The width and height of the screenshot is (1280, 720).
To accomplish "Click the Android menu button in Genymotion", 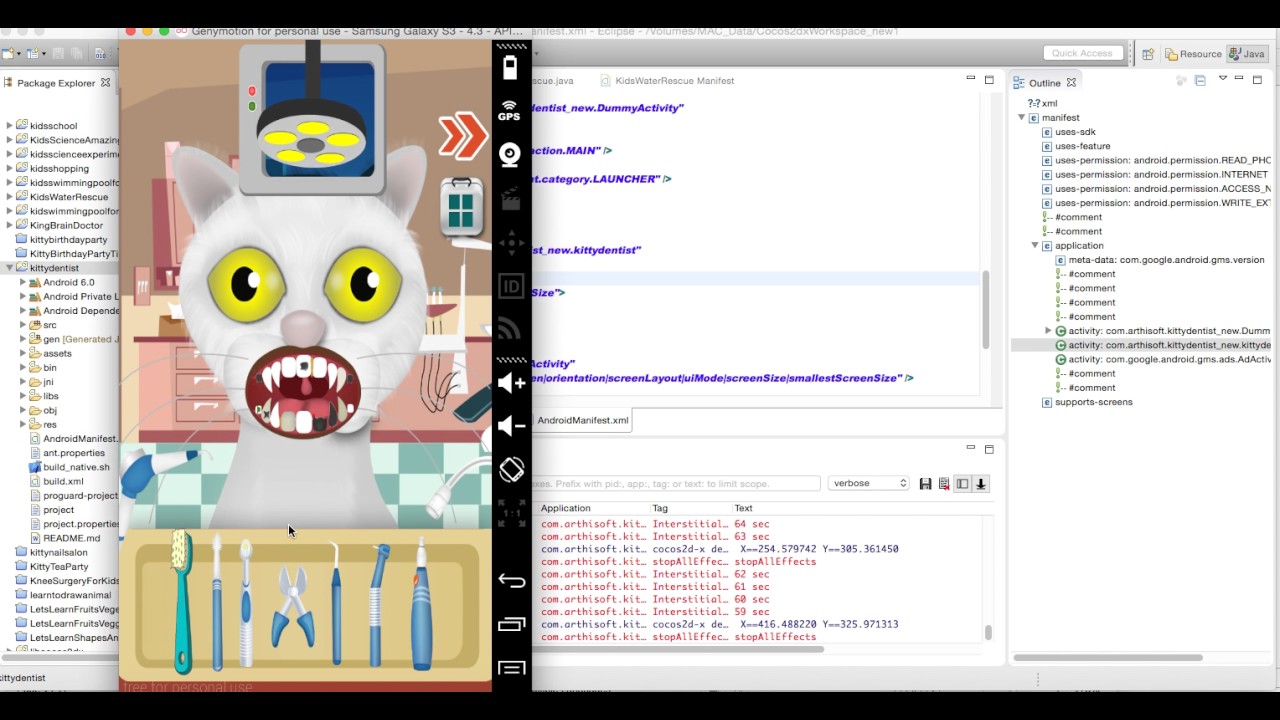I will pyautogui.click(x=511, y=668).
